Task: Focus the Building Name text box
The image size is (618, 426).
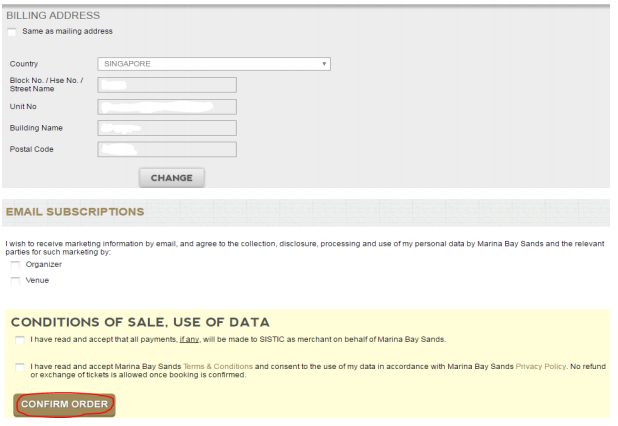Action: [x=167, y=128]
